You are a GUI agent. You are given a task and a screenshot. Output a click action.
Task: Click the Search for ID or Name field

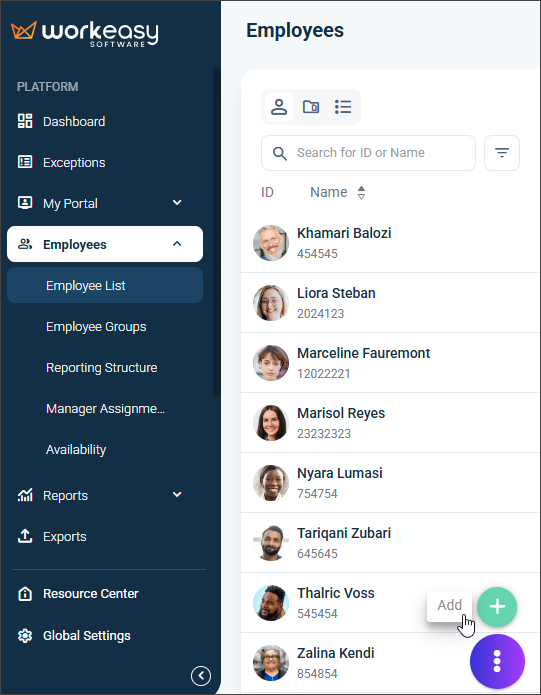pos(368,153)
